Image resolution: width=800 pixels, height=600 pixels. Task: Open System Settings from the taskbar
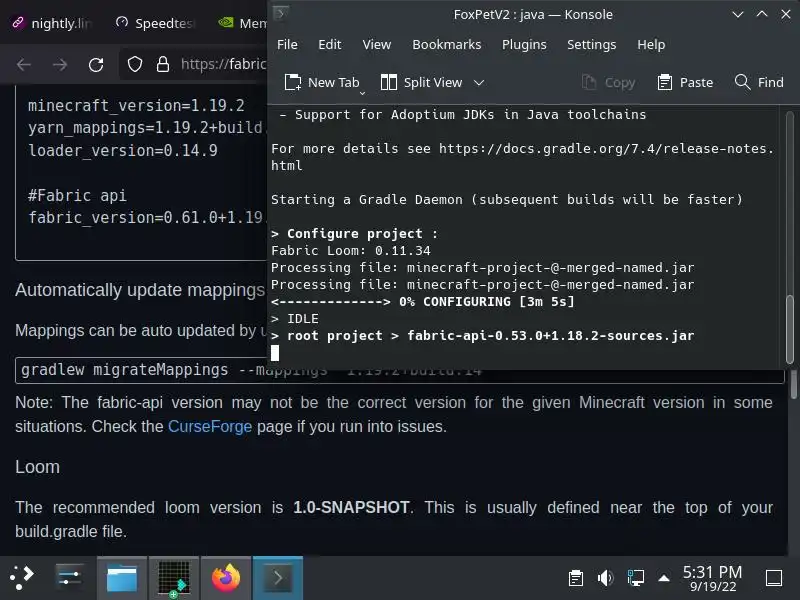[x=69, y=578]
